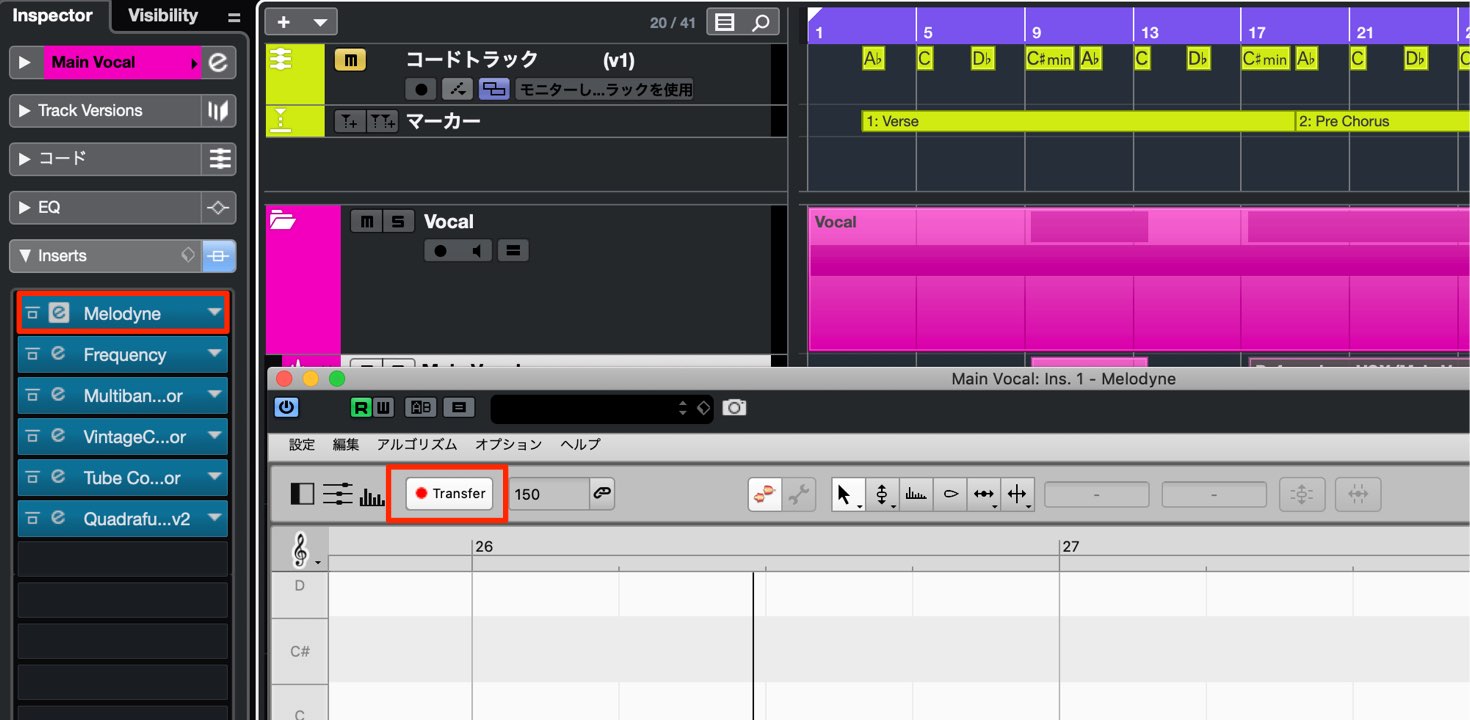
Task: Open the Multiband insert slot dropdown arrow
Action: pyautogui.click(x=214, y=395)
